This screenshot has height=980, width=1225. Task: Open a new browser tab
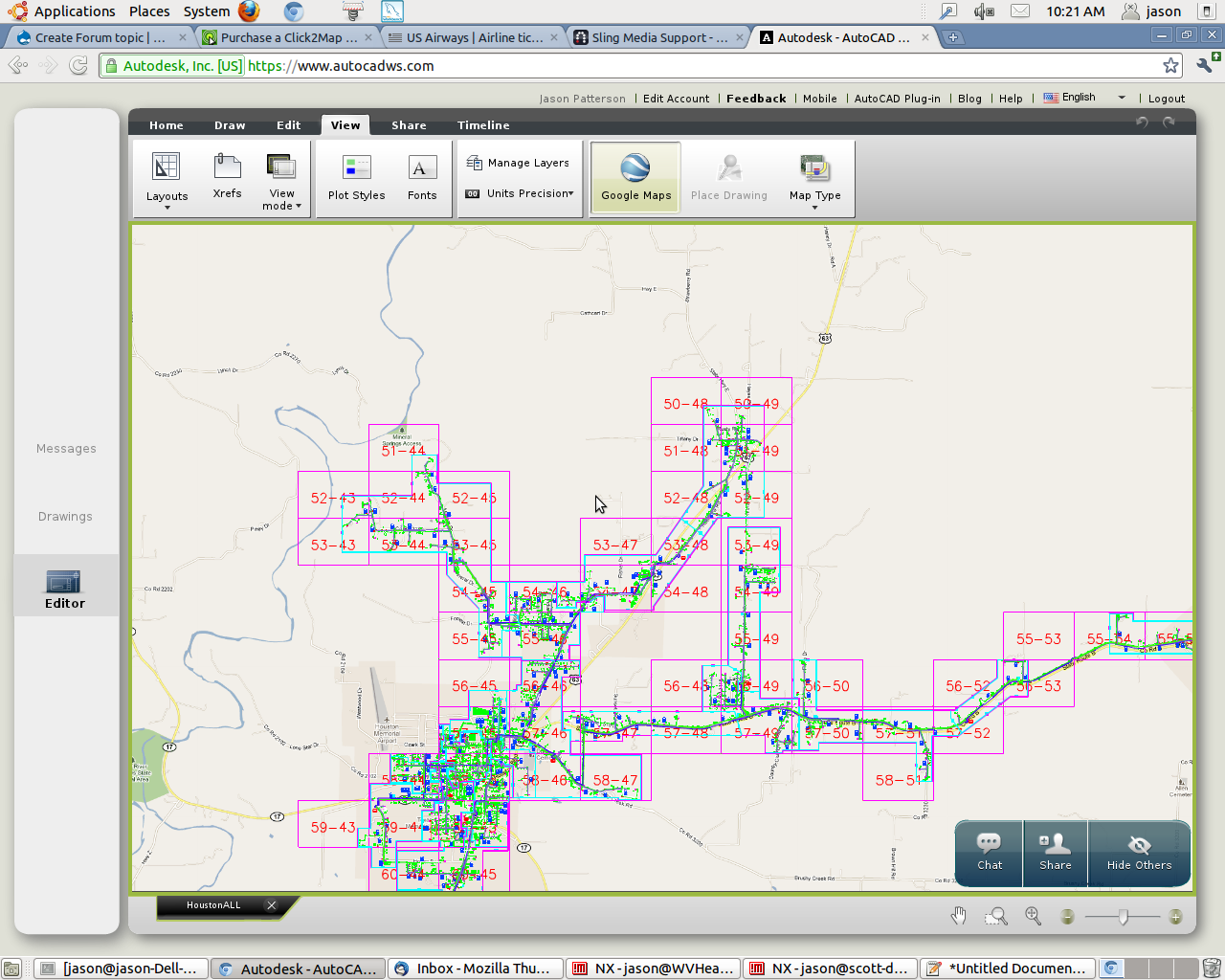tap(953, 37)
